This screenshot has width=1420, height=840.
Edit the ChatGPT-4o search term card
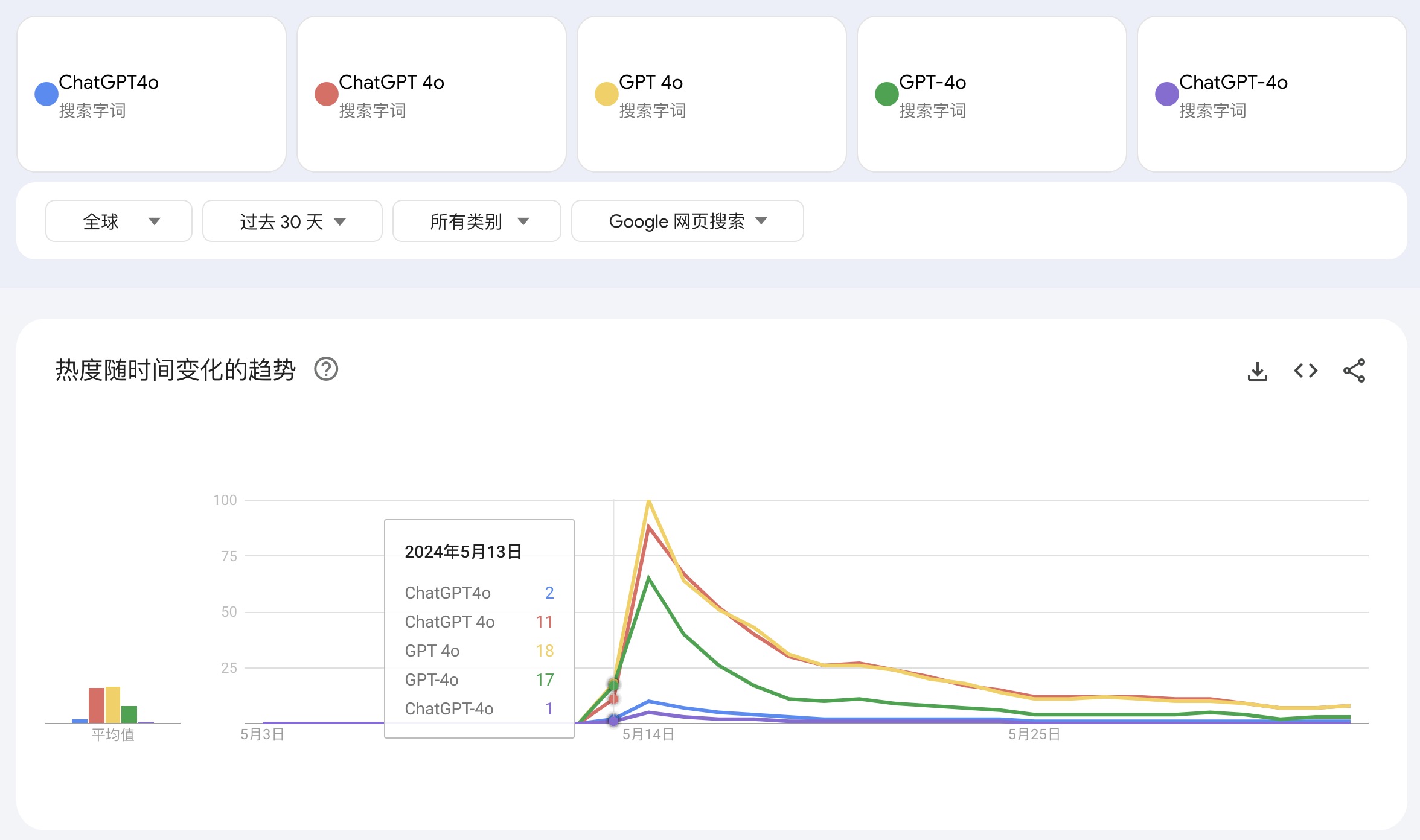pos(1272,94)
